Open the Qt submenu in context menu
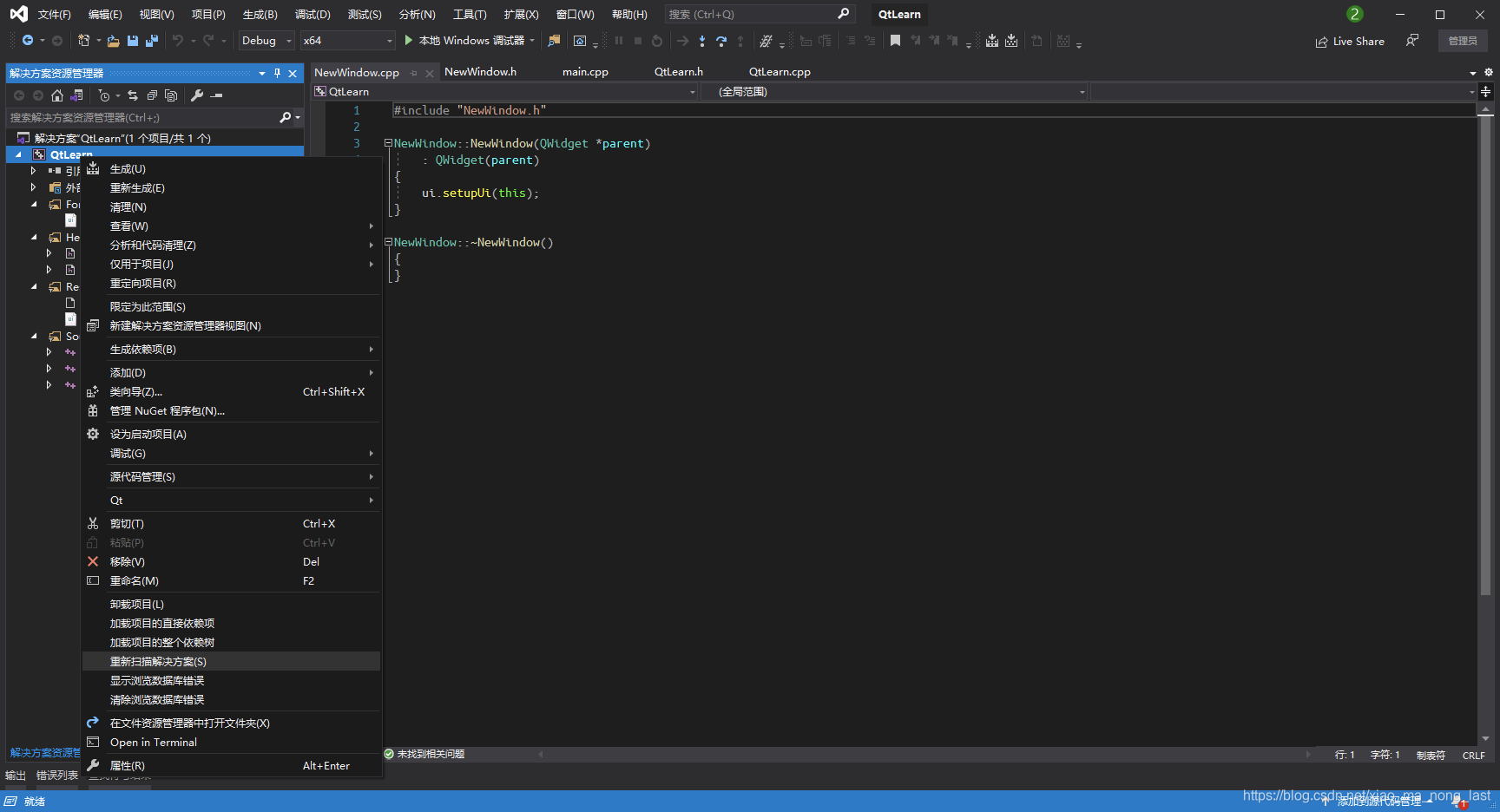This screenshot has width=1500, height=812. 232,501
